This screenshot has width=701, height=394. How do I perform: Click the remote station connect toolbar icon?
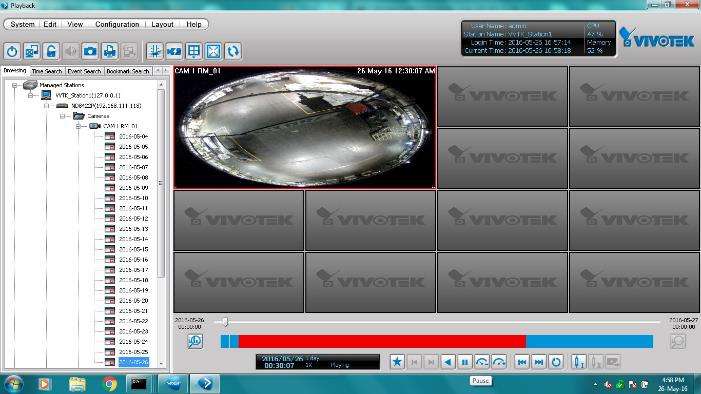tap(32, 51)
